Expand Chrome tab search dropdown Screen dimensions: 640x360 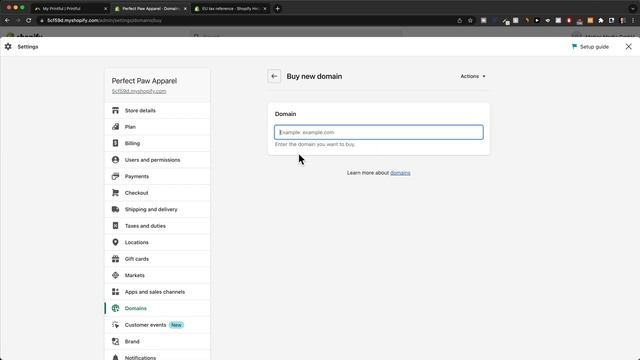coord(633,9)
